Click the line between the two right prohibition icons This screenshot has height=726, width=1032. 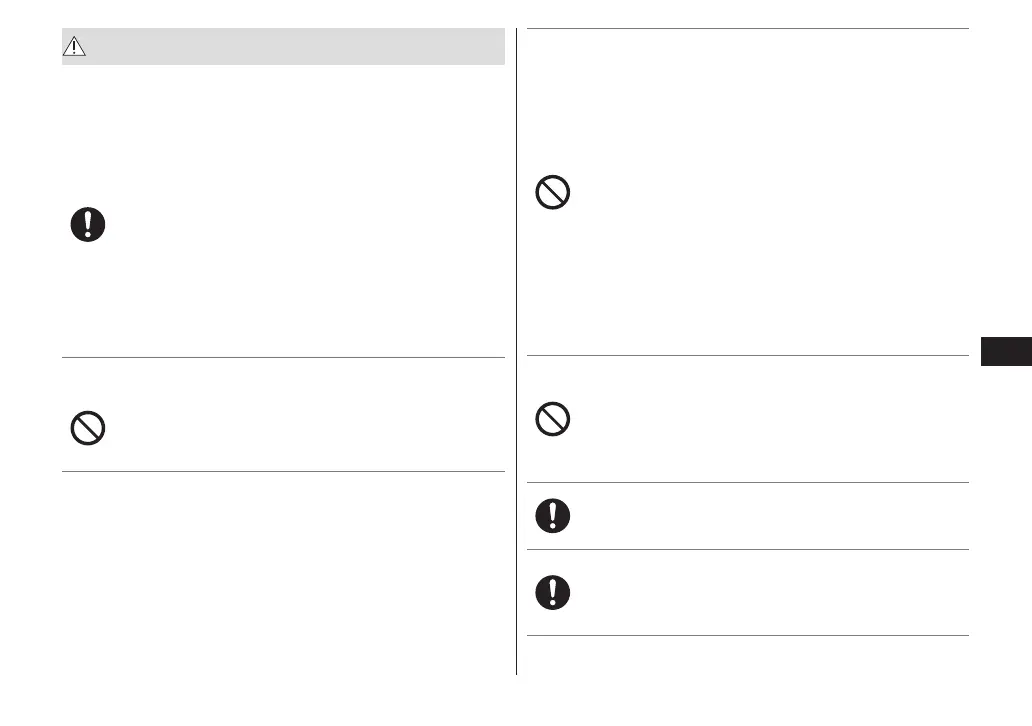(x=747, y=355)
